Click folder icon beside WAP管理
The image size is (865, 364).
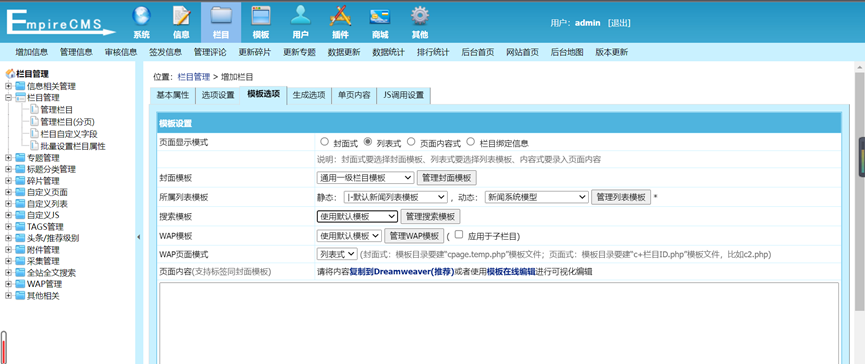(20, 285)
